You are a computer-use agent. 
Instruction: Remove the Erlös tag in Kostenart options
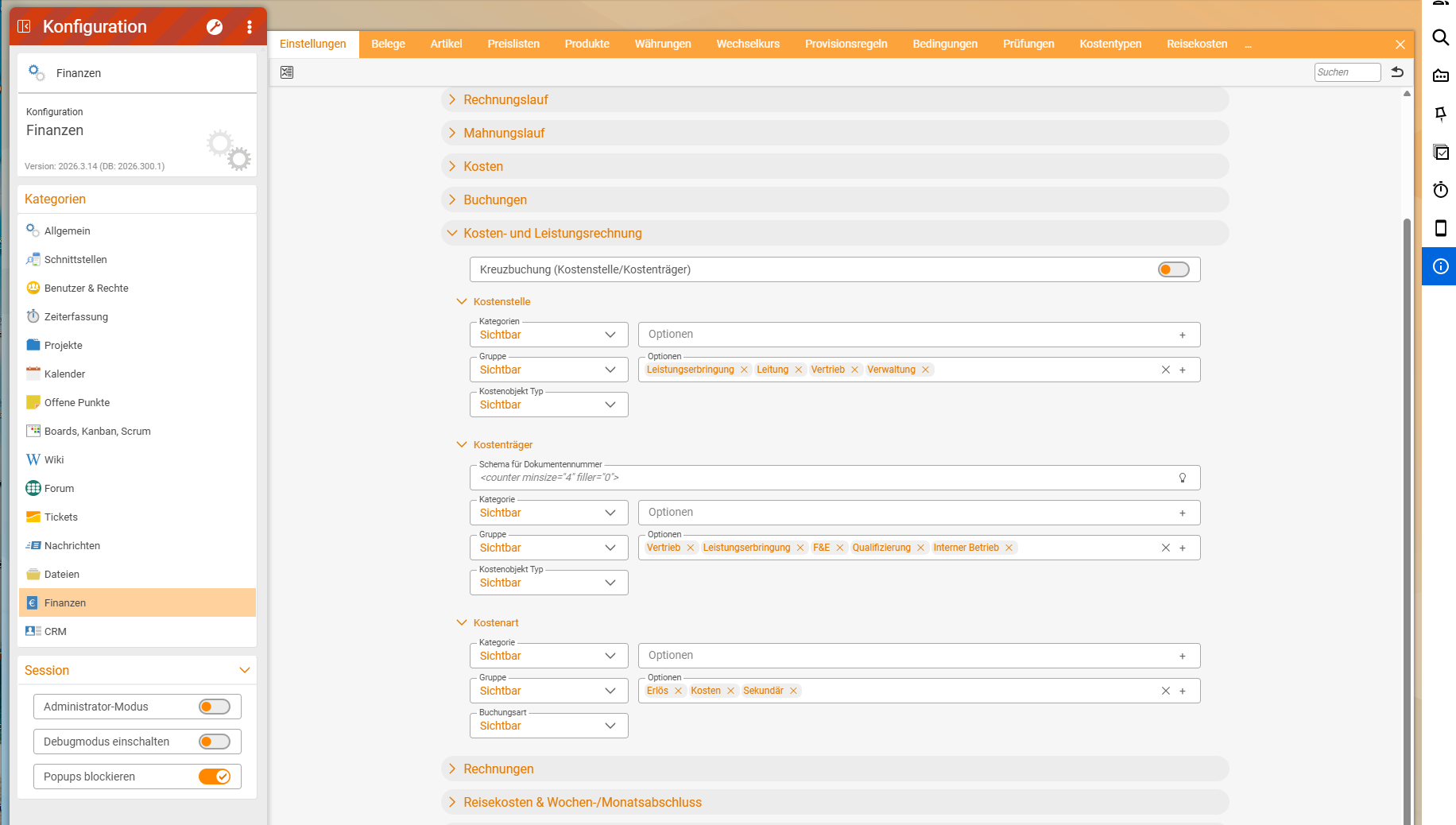point(678,691)
